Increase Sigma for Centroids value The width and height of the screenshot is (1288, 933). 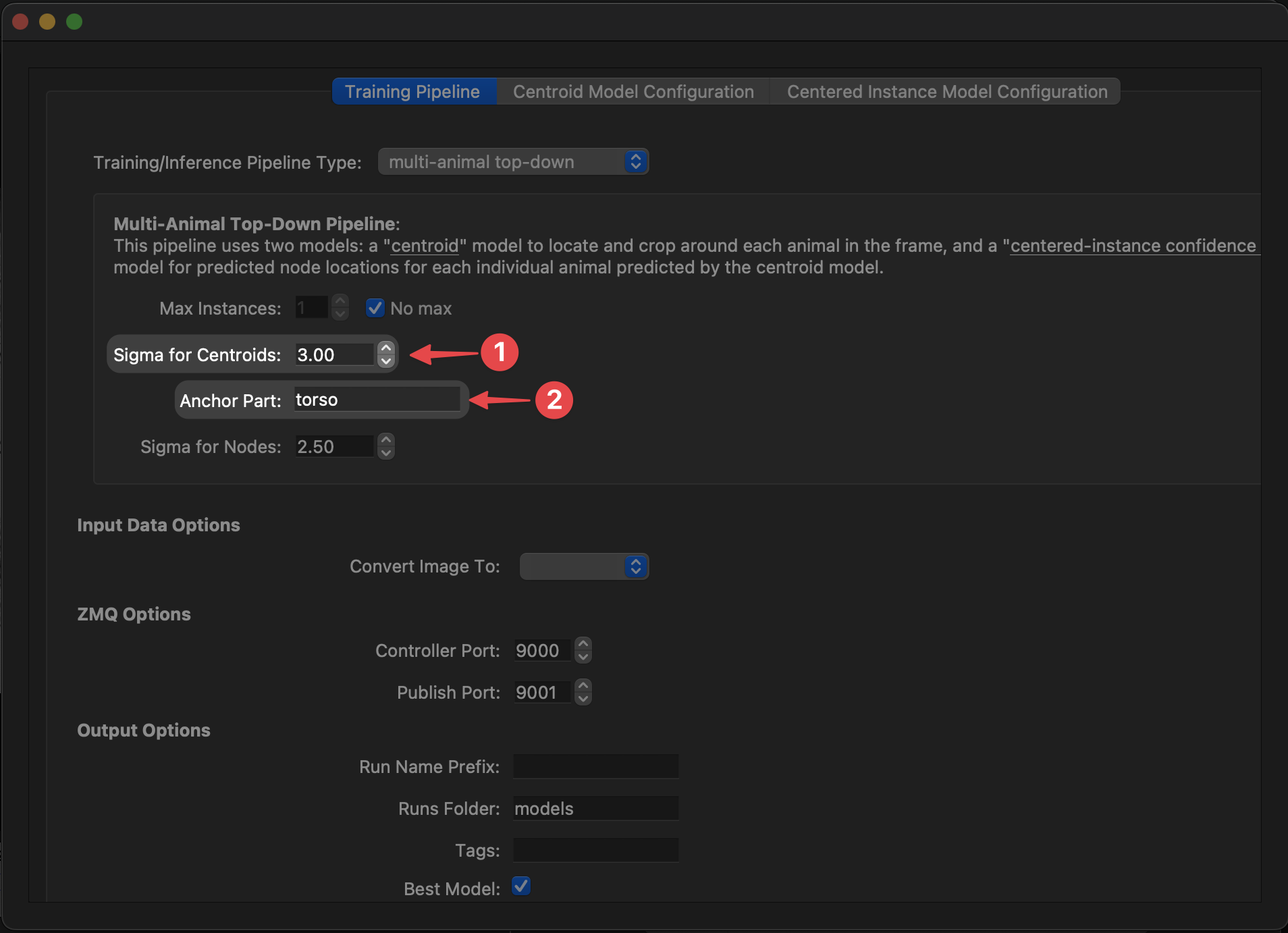(x=385, y=348)
